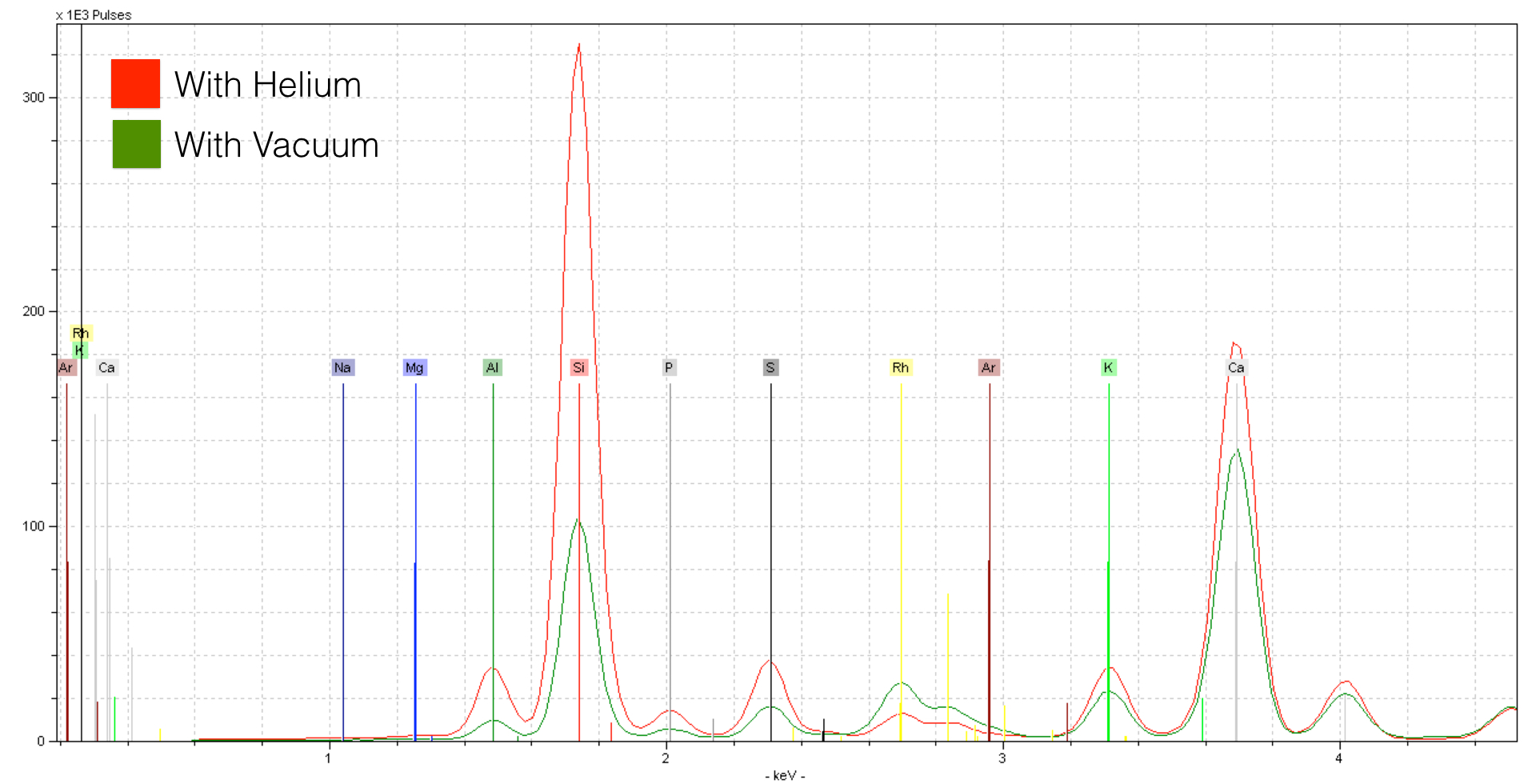Click the Na element marker label
The image size is (1536, 784).
[342, 368]
